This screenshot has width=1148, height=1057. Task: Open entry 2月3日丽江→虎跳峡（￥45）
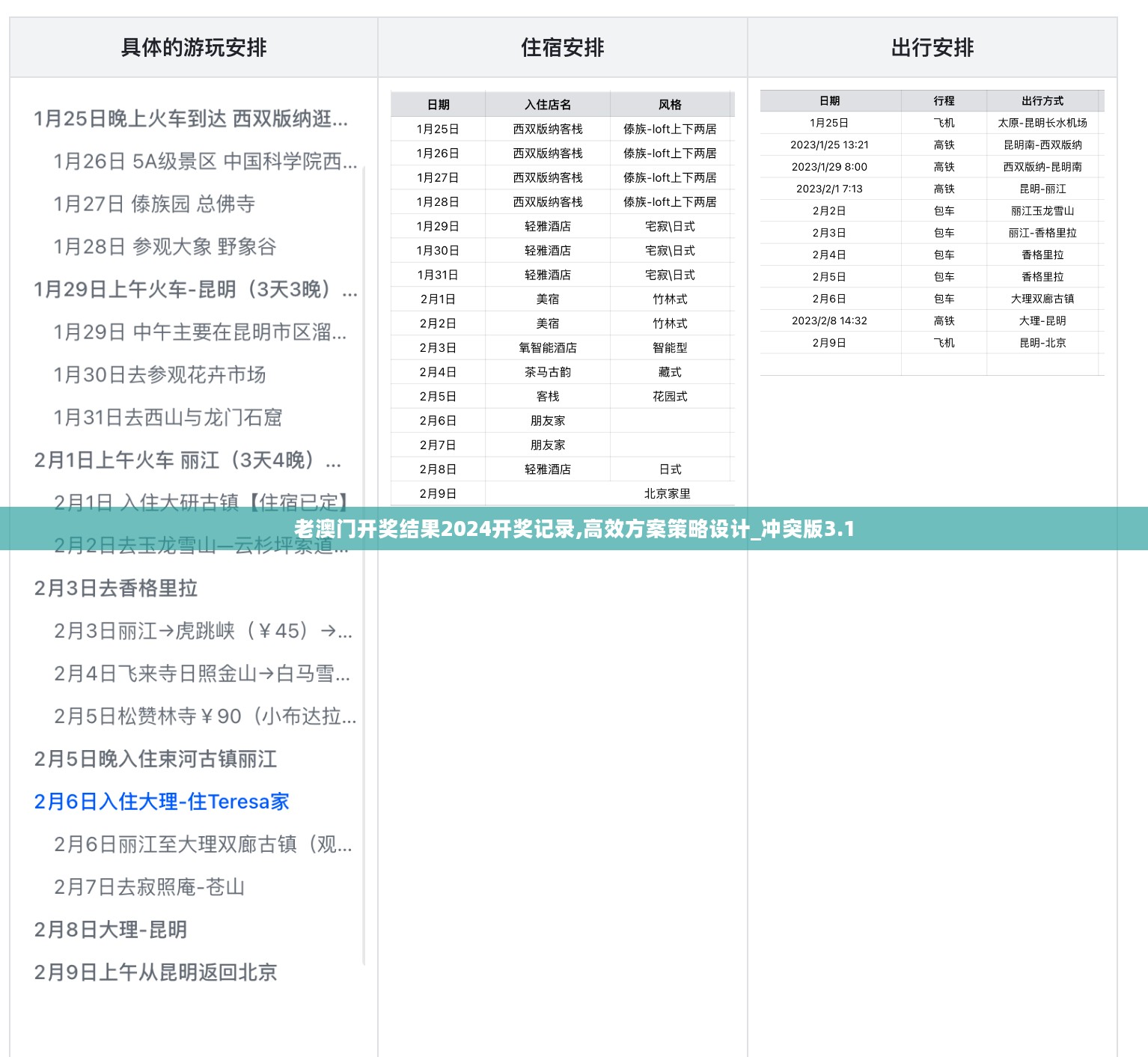[203, 630]
